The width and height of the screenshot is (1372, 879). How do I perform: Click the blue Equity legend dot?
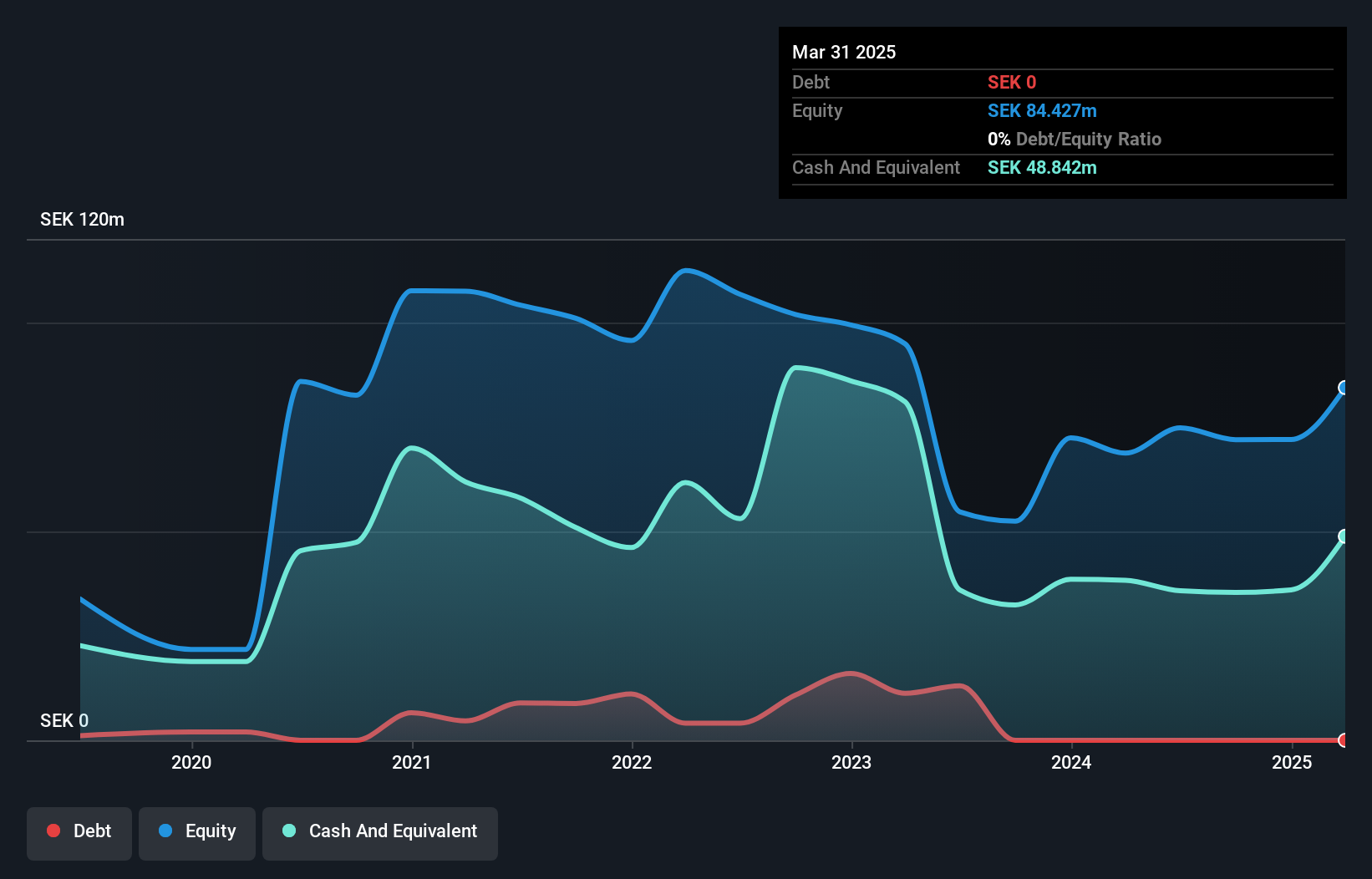(x=166, y=831)
